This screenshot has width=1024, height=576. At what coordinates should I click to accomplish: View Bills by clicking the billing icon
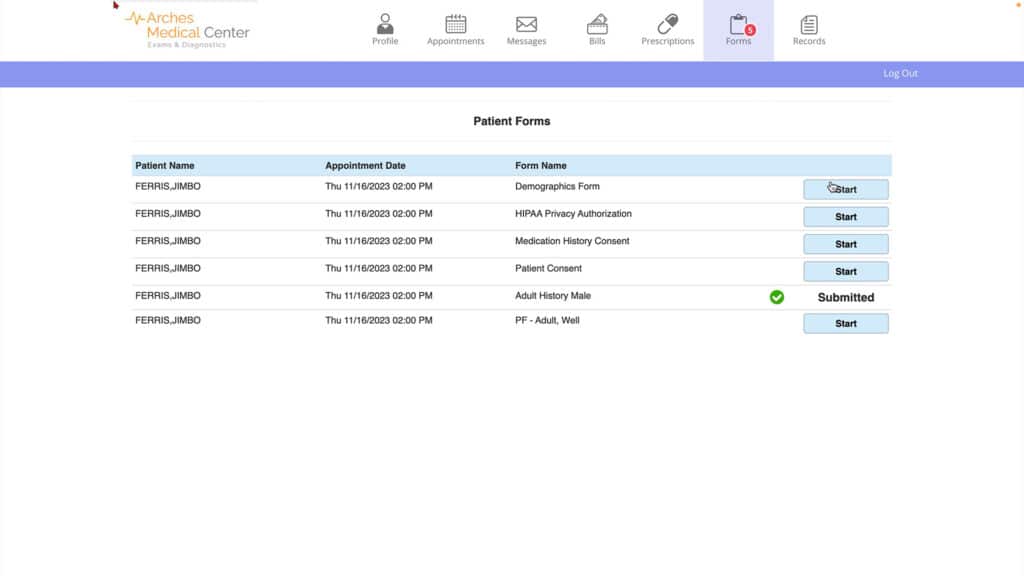pyautogui.click(x=597, y=22)
